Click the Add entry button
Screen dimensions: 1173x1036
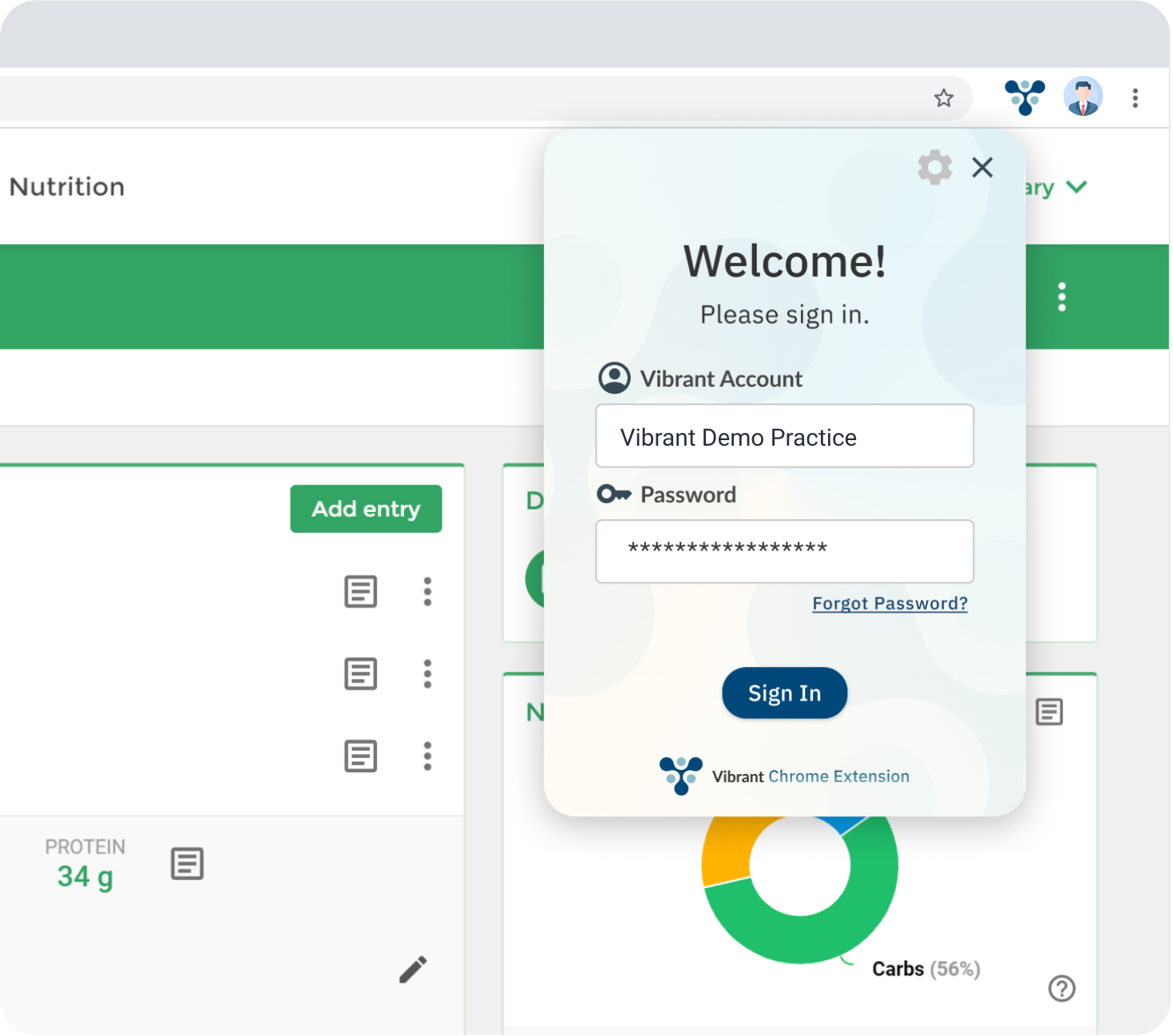pos(366,509)
